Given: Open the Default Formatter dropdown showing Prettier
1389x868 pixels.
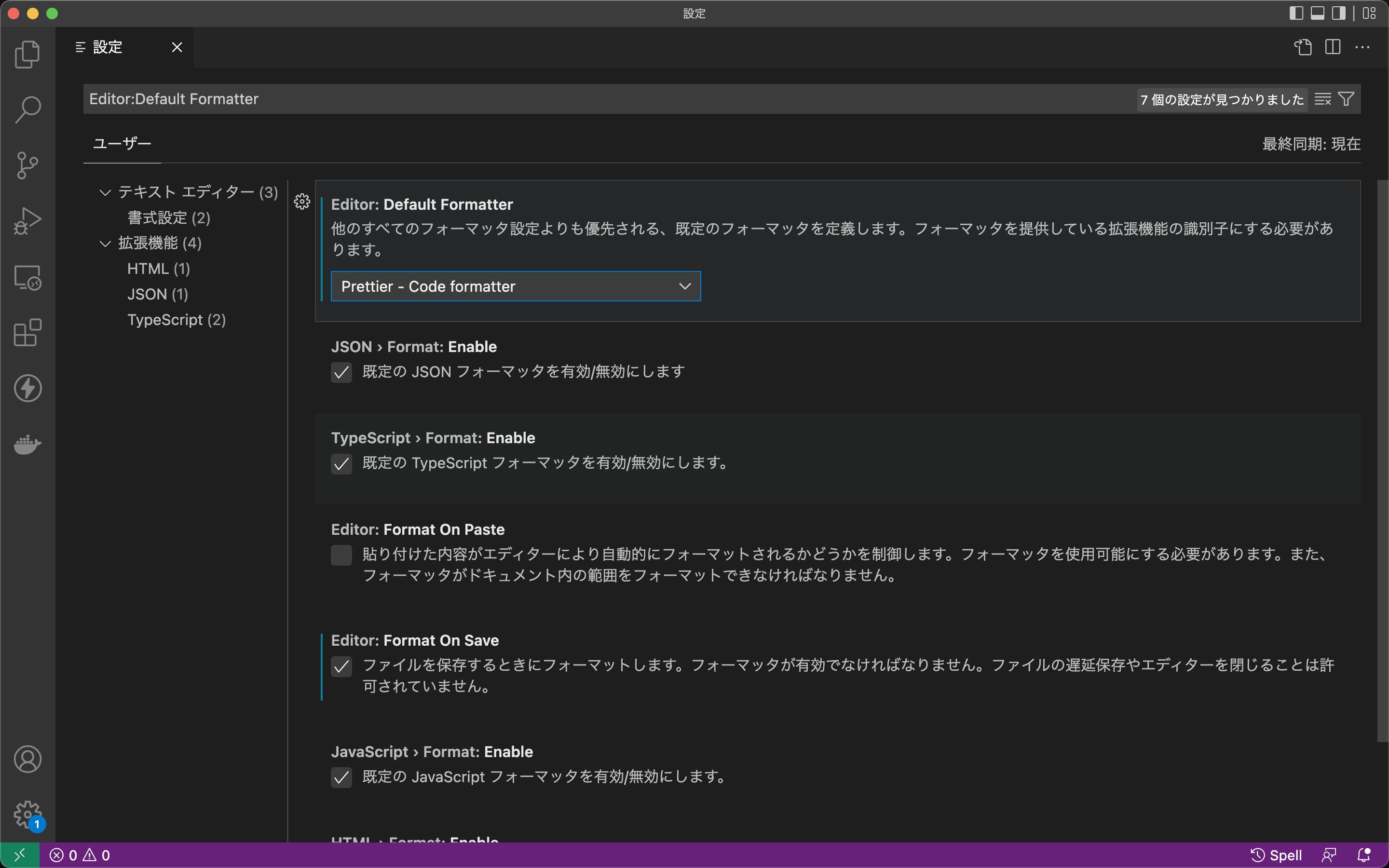Looking at the screenshot, I should tap(515, 286).
